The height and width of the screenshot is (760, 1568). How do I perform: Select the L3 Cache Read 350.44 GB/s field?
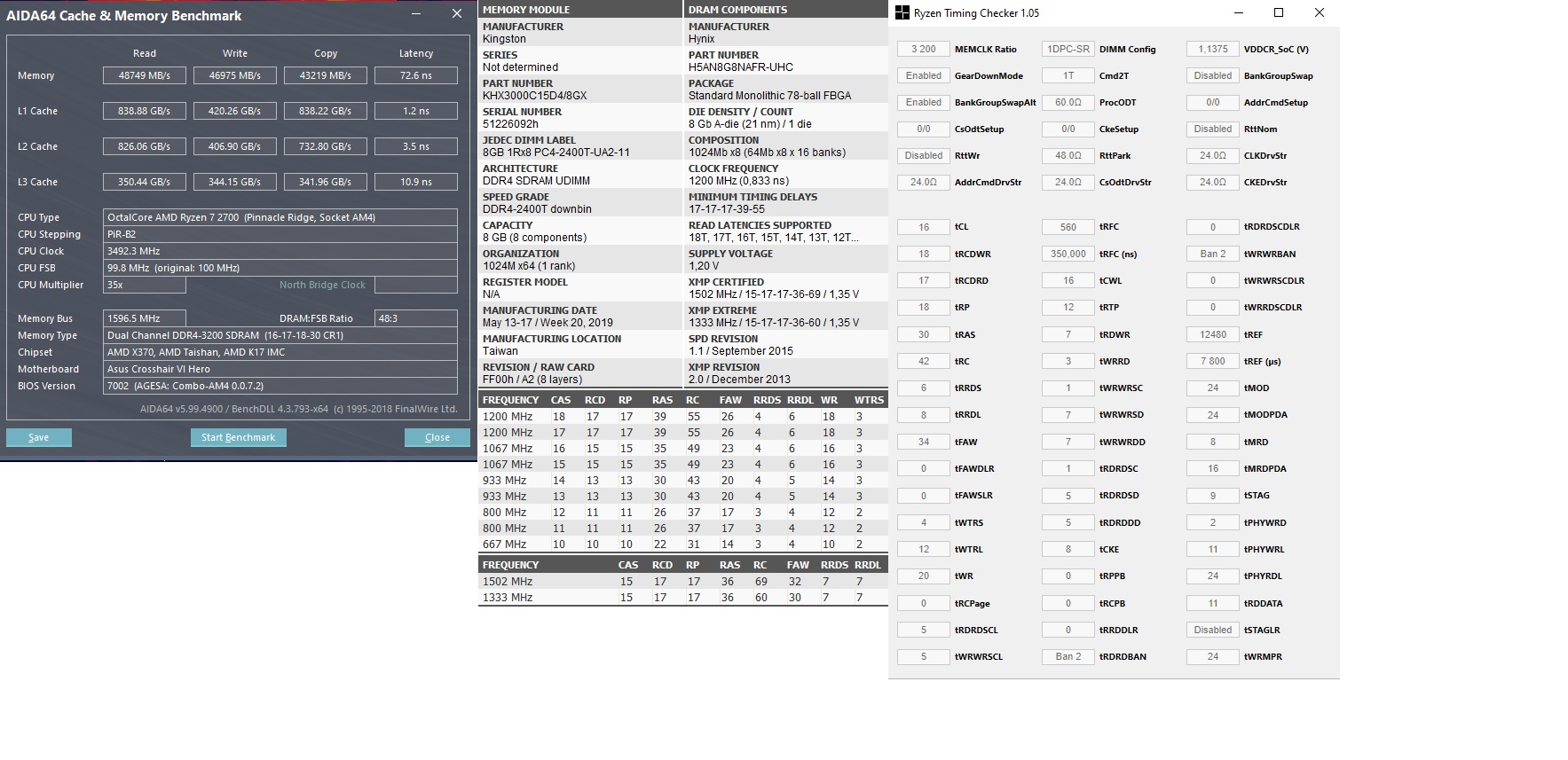coord(145,182)
